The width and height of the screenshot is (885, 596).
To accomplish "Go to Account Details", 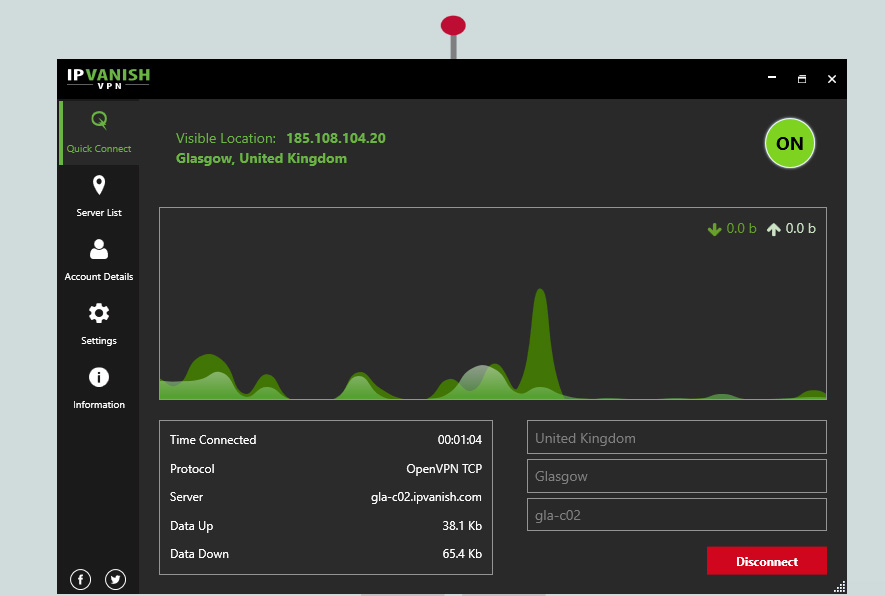I will pos(99,260).
